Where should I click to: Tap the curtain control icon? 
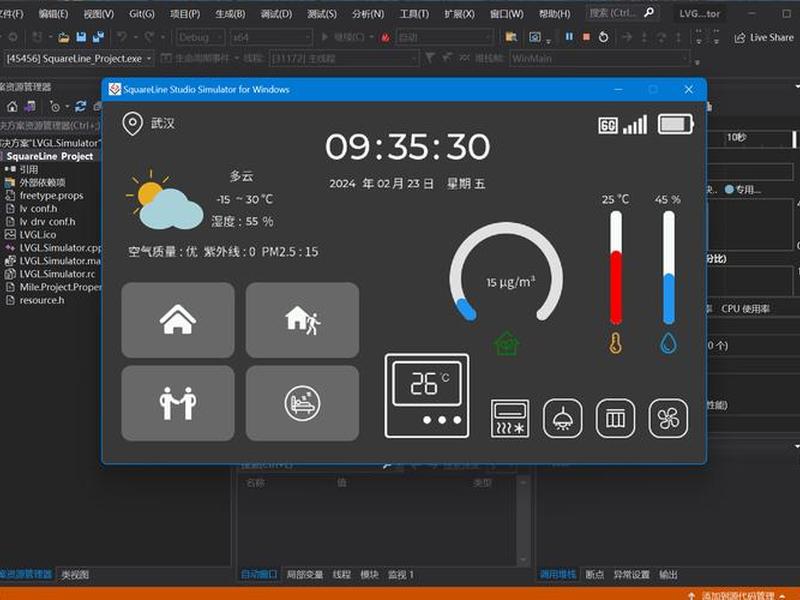click(615, 419)
